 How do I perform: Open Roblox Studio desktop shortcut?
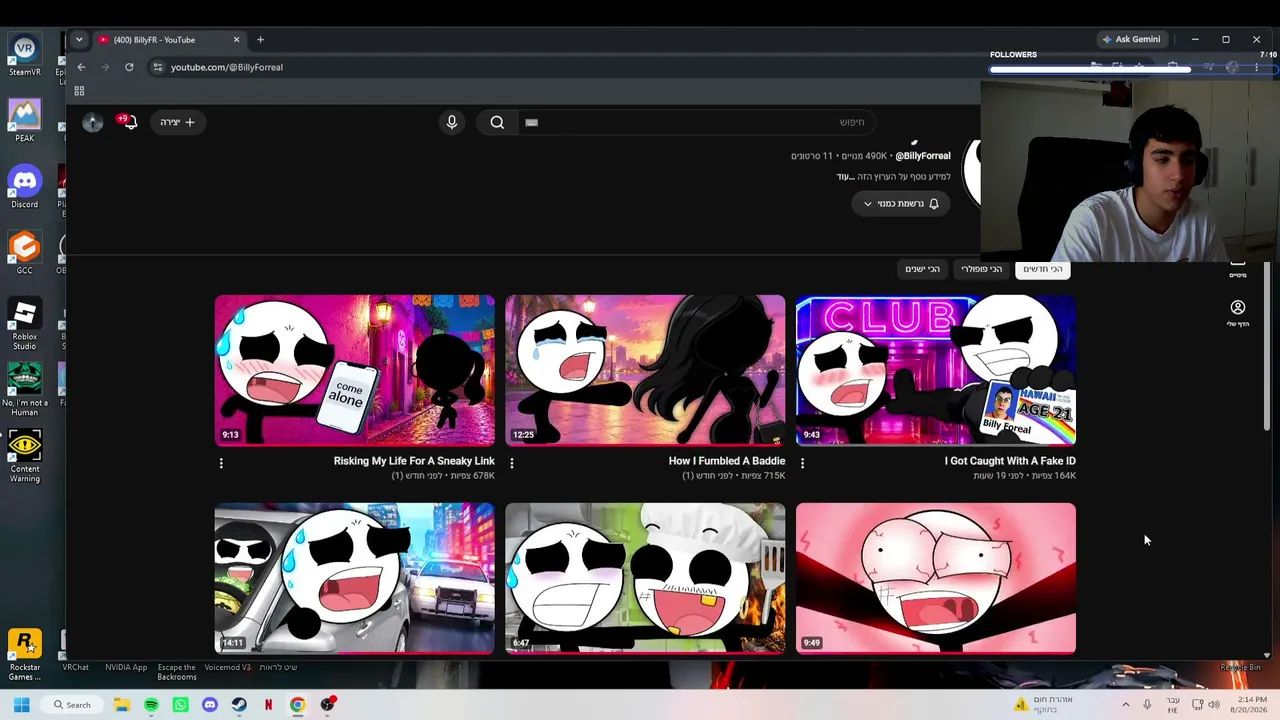tap(25, 325)
